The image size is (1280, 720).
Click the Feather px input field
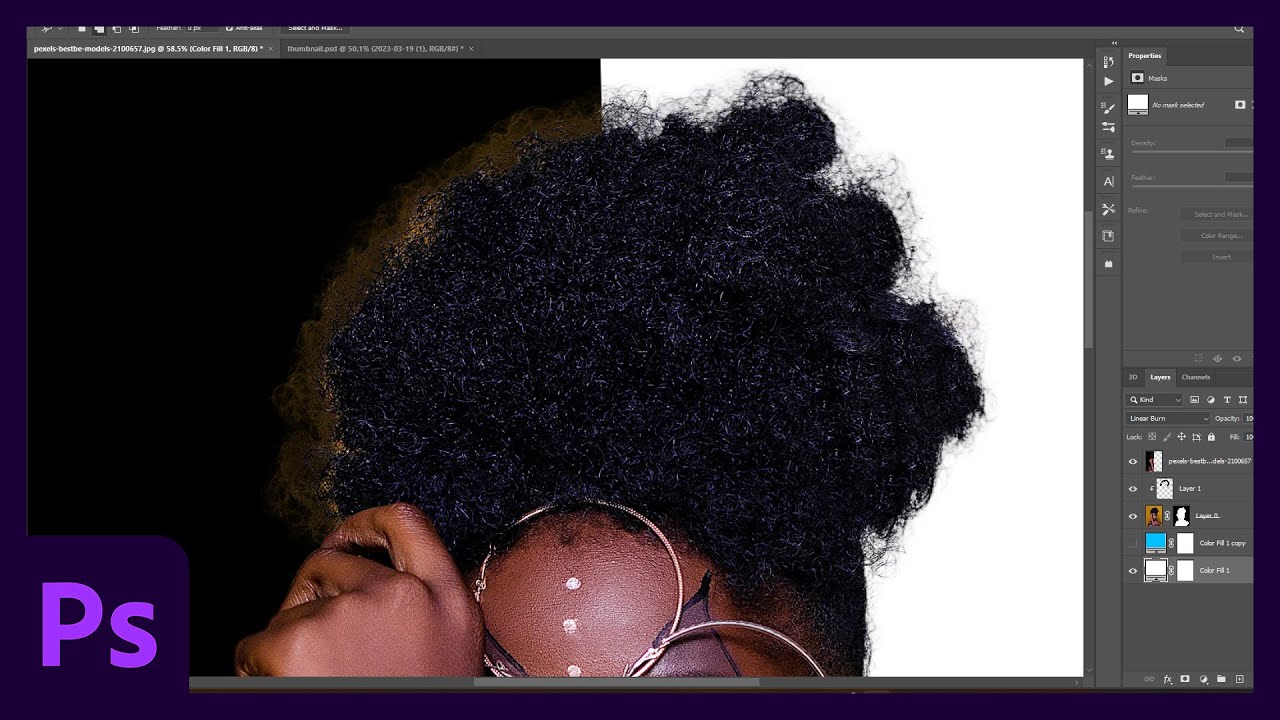tap(200, 28)
